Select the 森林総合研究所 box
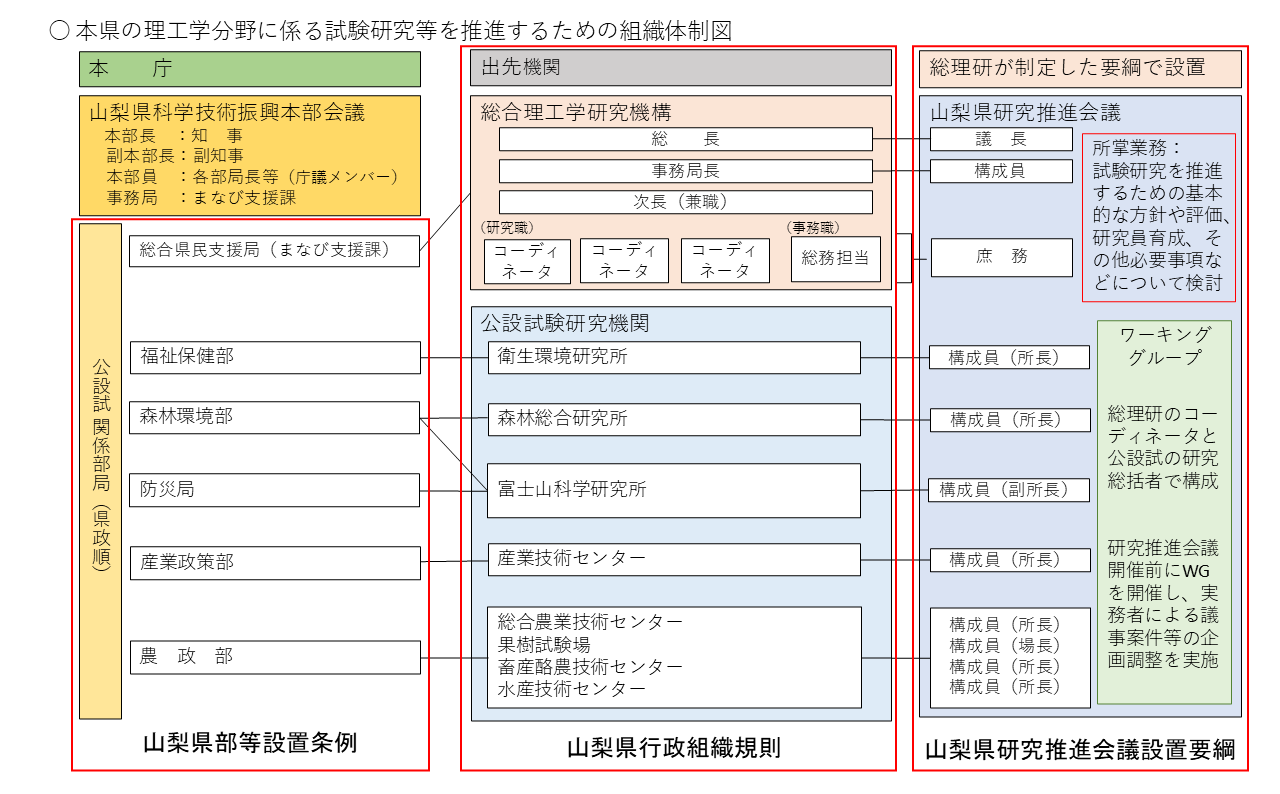Screen dimensions: 1280x794 coord(673,419)
